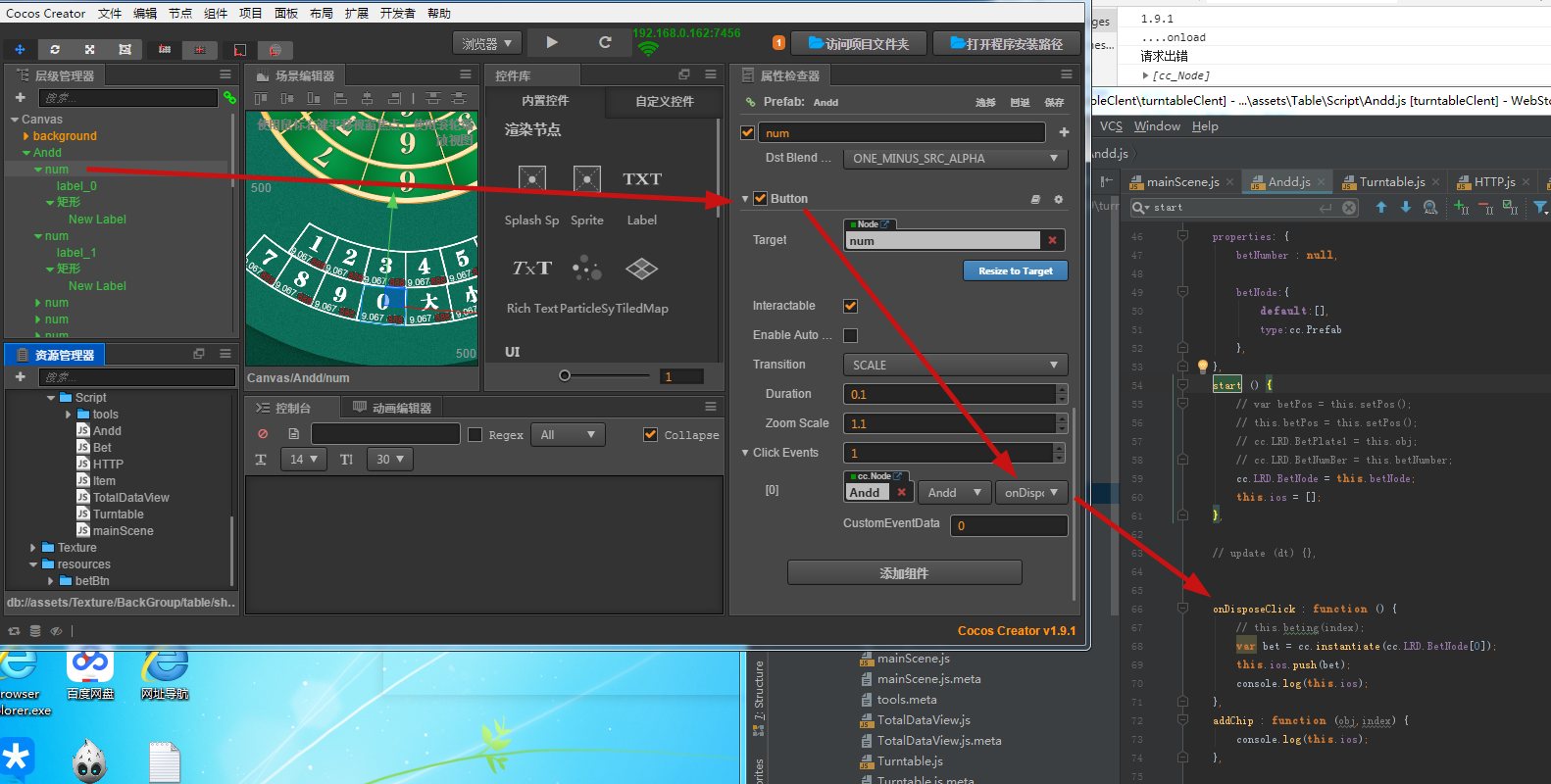Switch to the 动画编辑器 tab
This screenshot has width=1551, height=784.
(x=392, y=408)
